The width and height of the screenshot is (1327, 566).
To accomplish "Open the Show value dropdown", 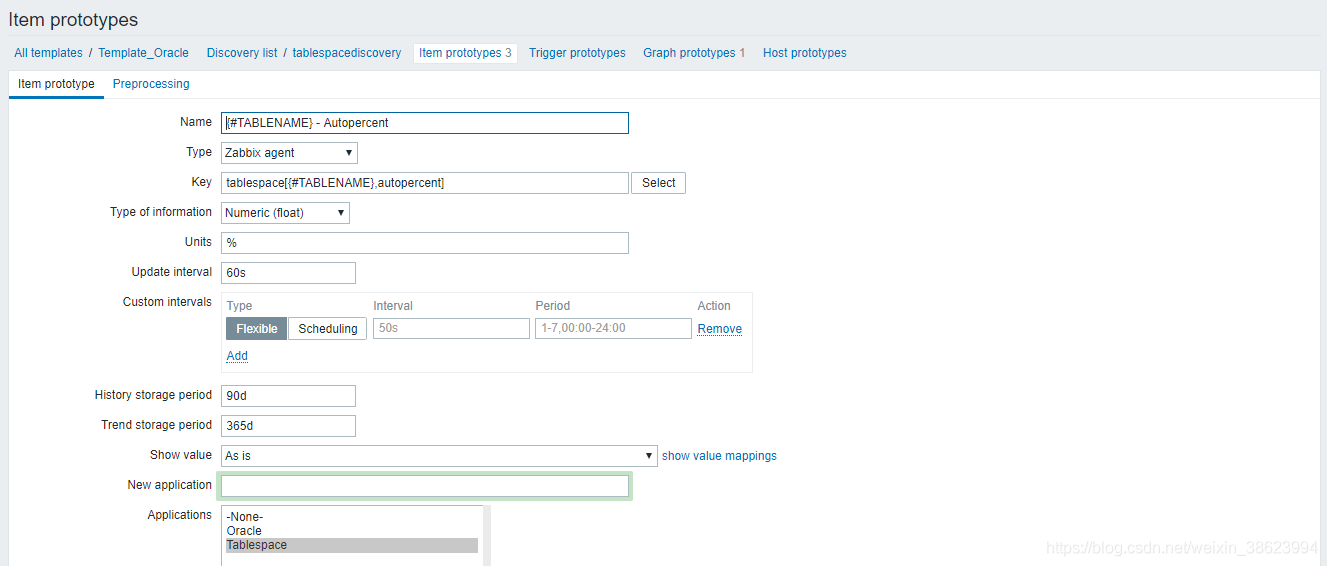I will 439,456.
